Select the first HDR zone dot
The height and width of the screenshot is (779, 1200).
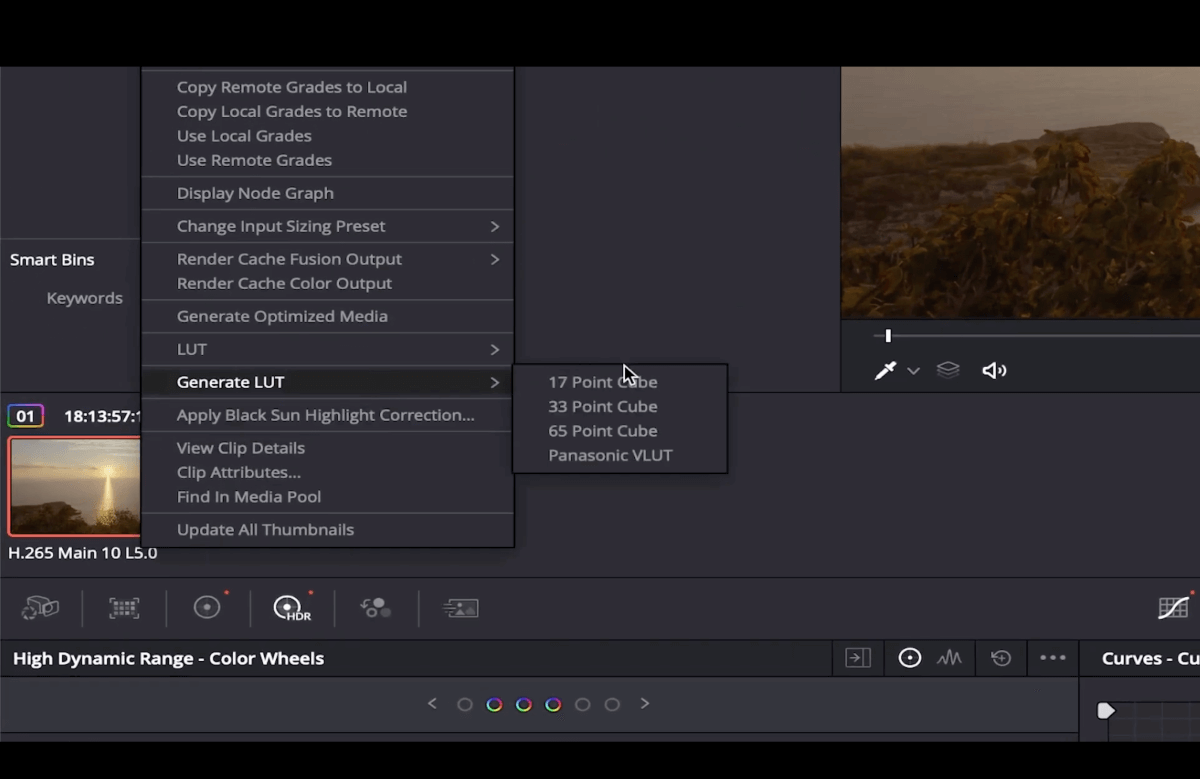[464, 705]
